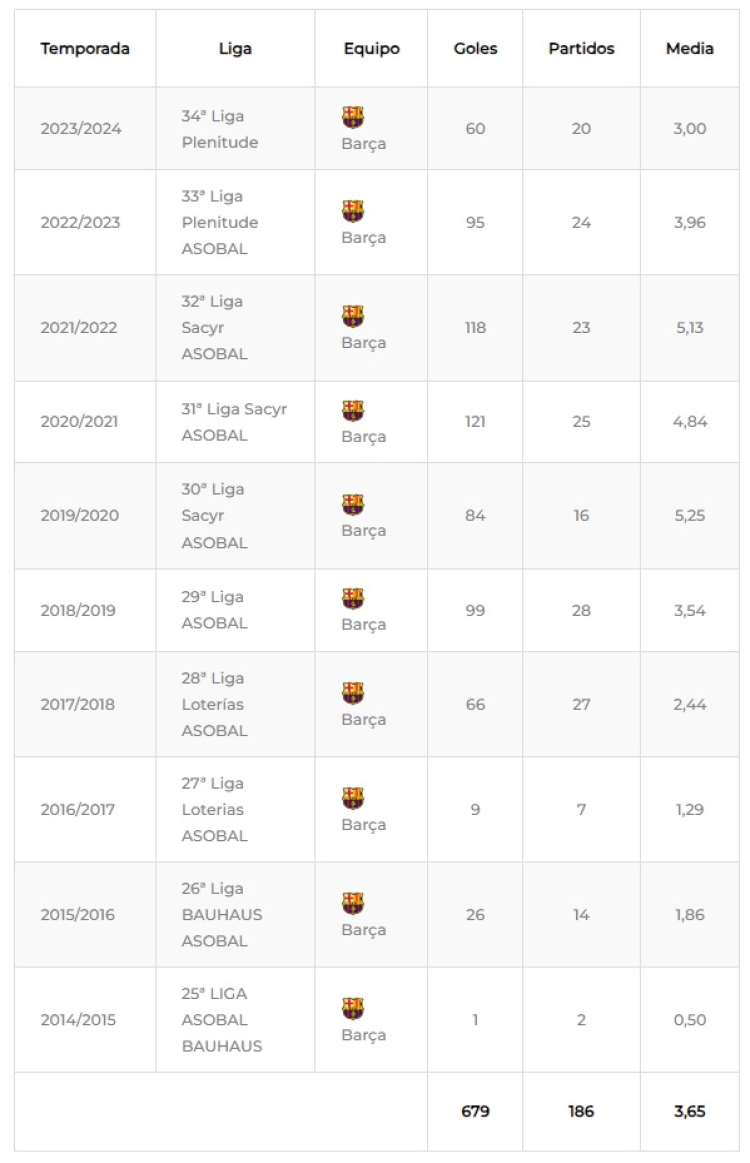This screenshot has width=750, height=1163.
Task: Click the Barça crest in the 2022/2023 row
Action: point(352,211)
